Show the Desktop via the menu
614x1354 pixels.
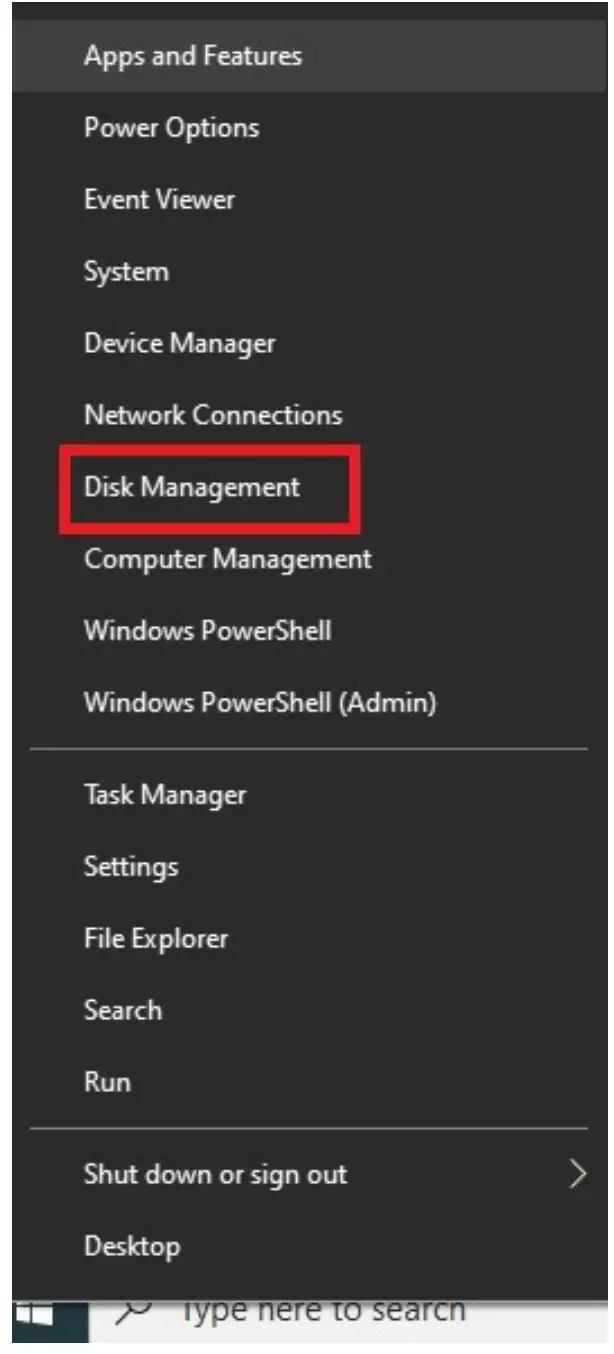131,1246
